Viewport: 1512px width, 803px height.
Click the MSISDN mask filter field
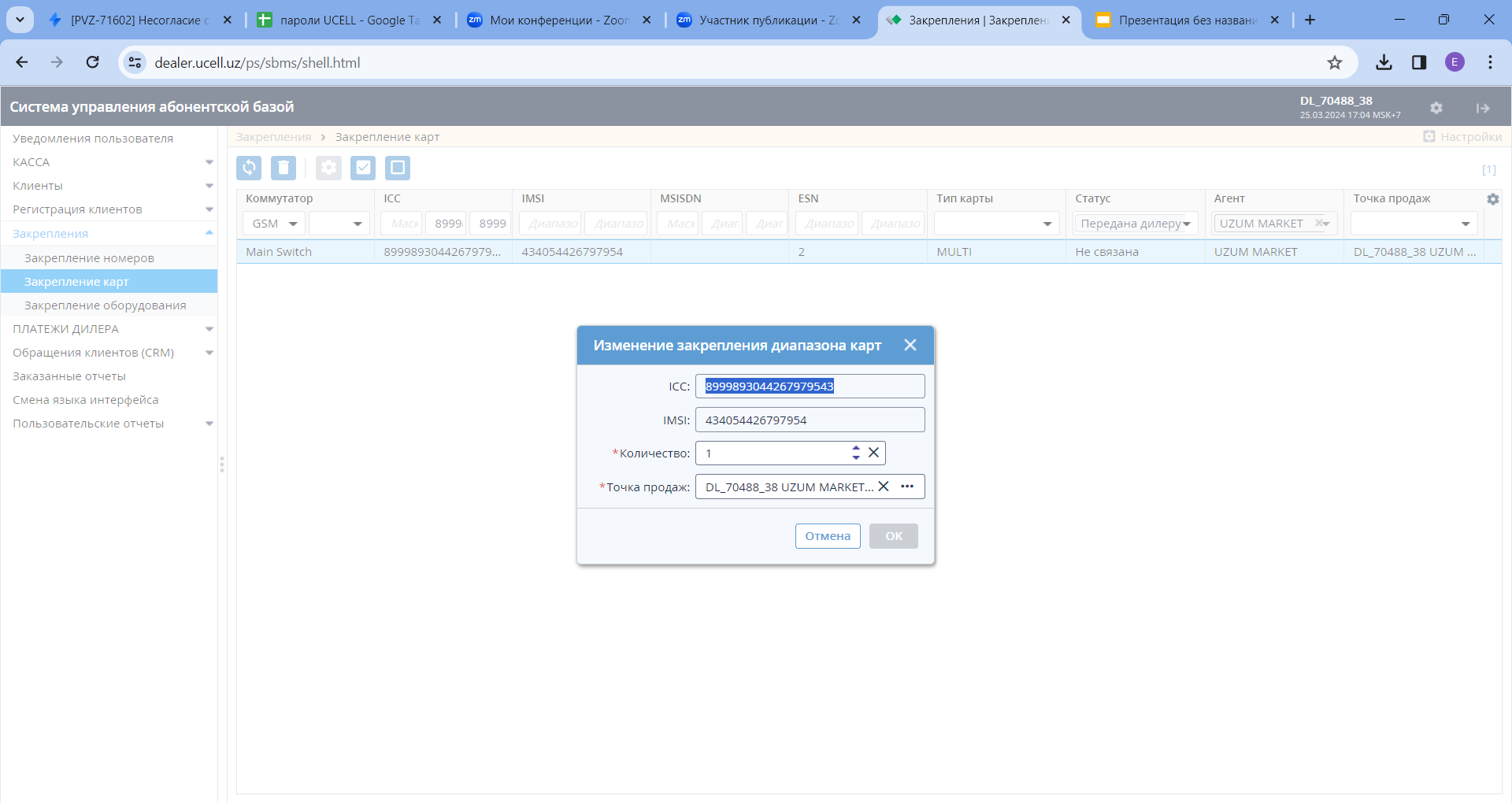click(x=678, y=224)
